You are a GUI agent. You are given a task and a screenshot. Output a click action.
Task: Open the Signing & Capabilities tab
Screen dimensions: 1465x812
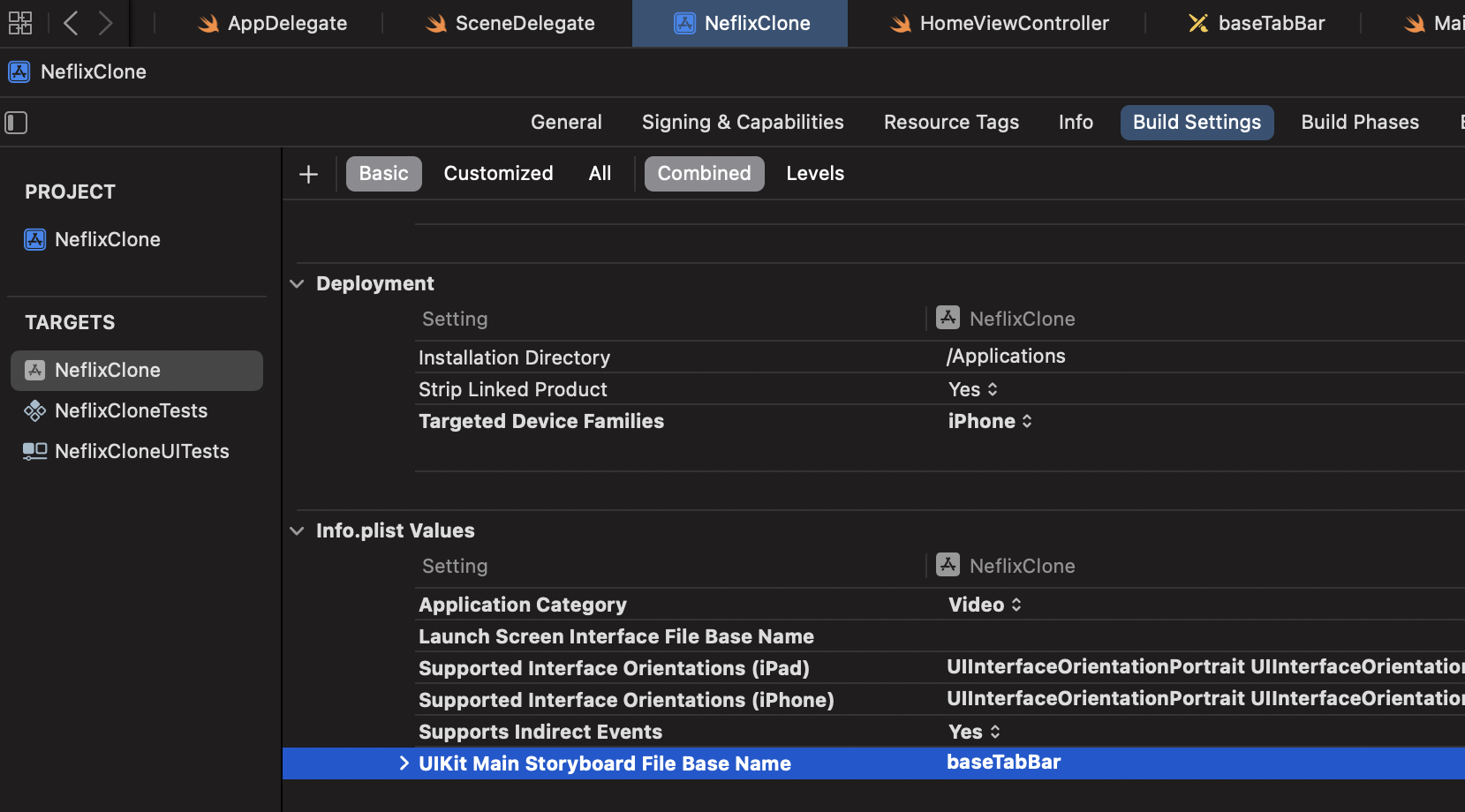point(743,123)
